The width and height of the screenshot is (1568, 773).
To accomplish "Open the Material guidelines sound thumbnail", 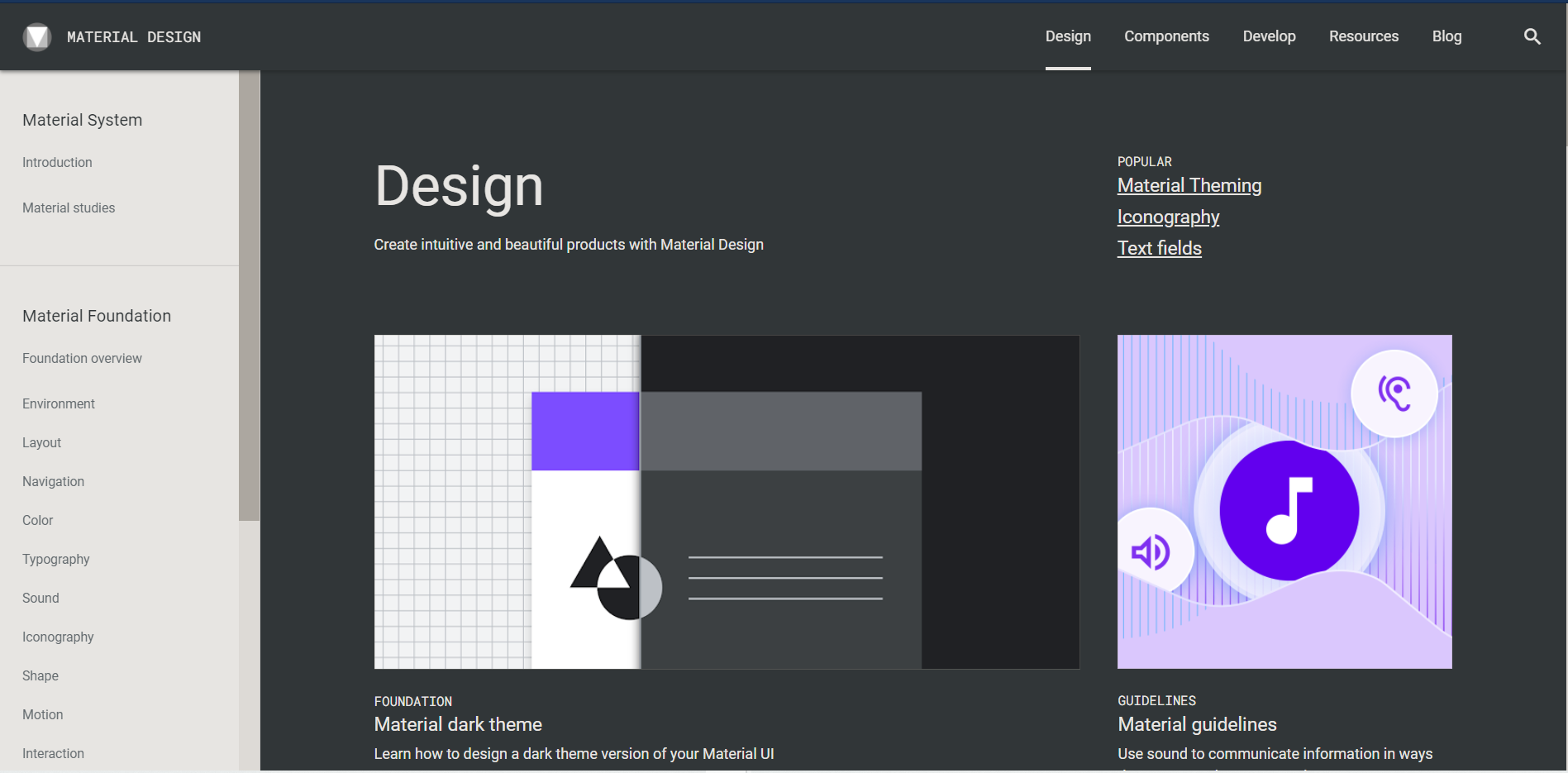I will [x=1284, y=502].
